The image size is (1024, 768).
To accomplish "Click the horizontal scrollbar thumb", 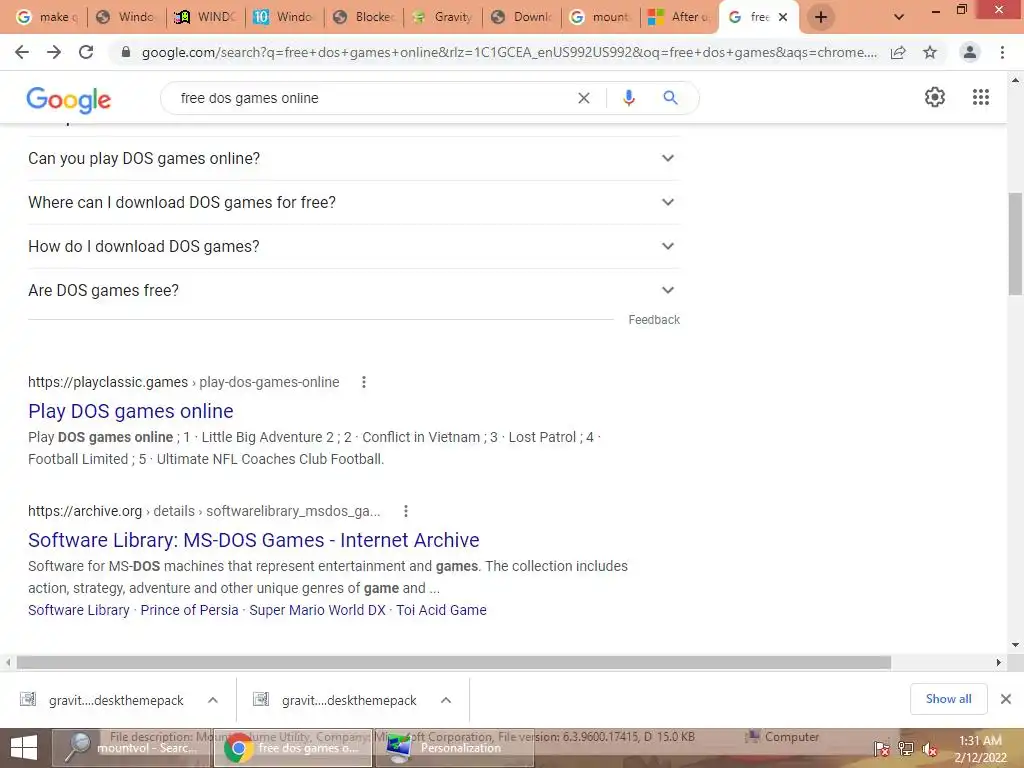I will (x=454, y=662).
